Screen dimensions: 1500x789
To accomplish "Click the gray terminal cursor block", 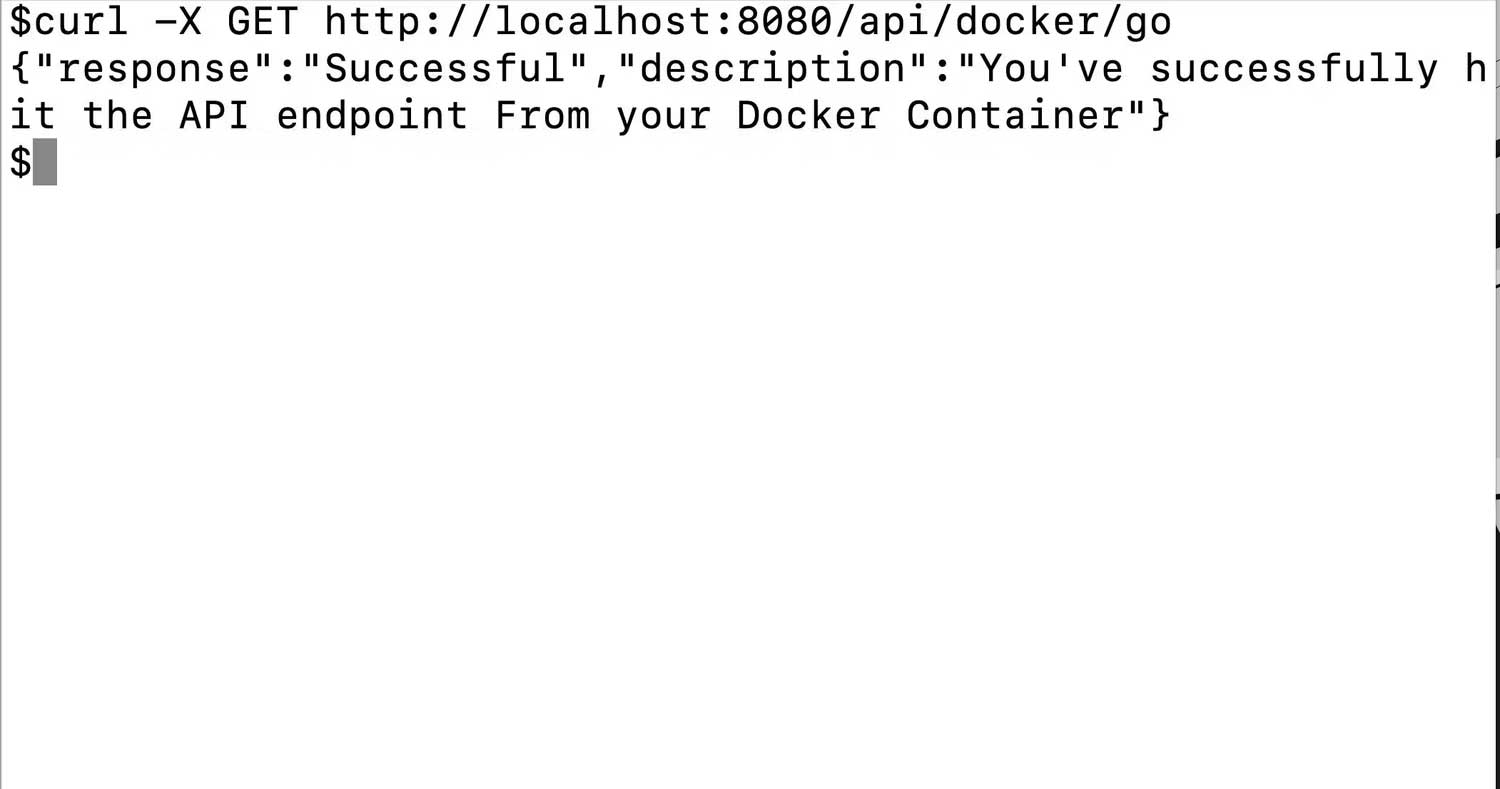I will point(45,162).
